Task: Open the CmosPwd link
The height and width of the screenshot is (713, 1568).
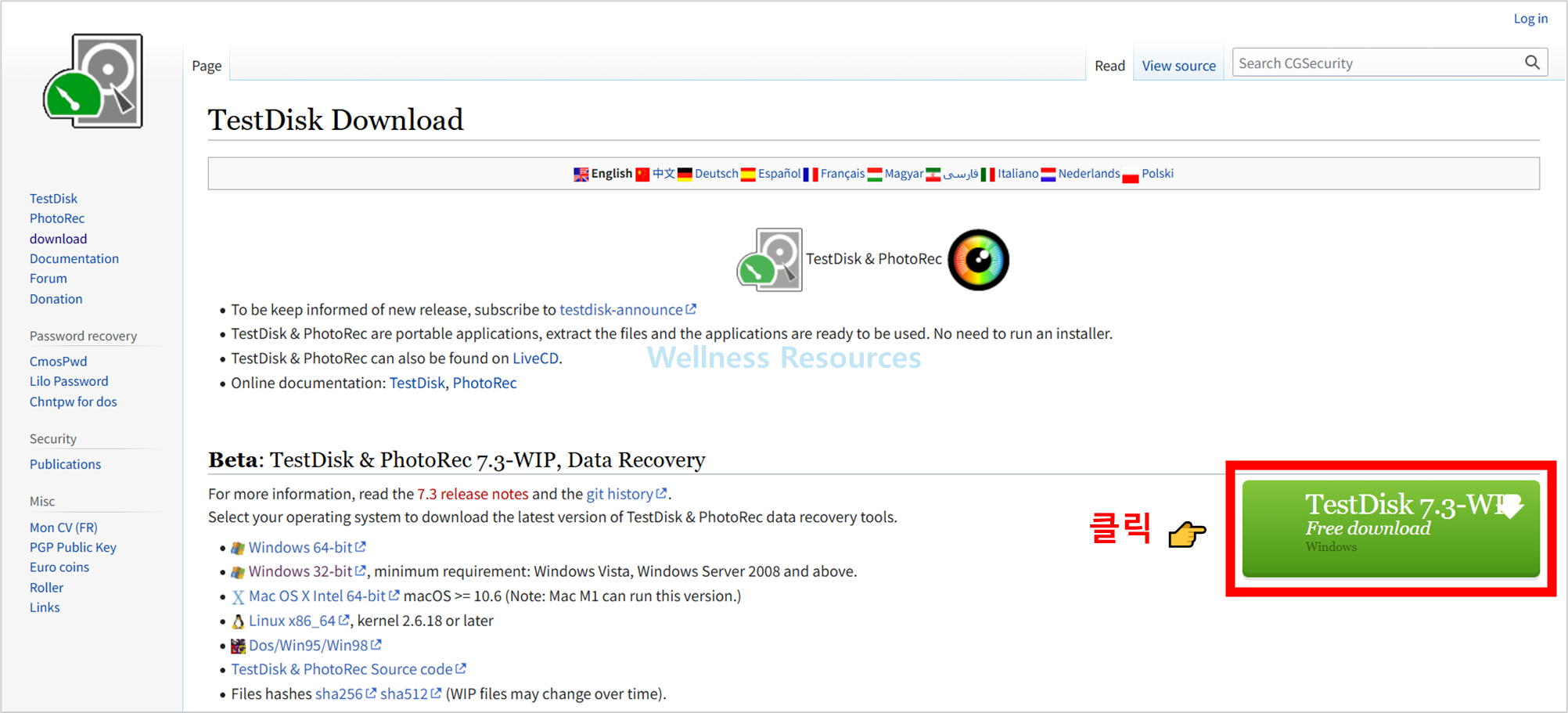Action: pyautogui.click(x=58, y=362)
